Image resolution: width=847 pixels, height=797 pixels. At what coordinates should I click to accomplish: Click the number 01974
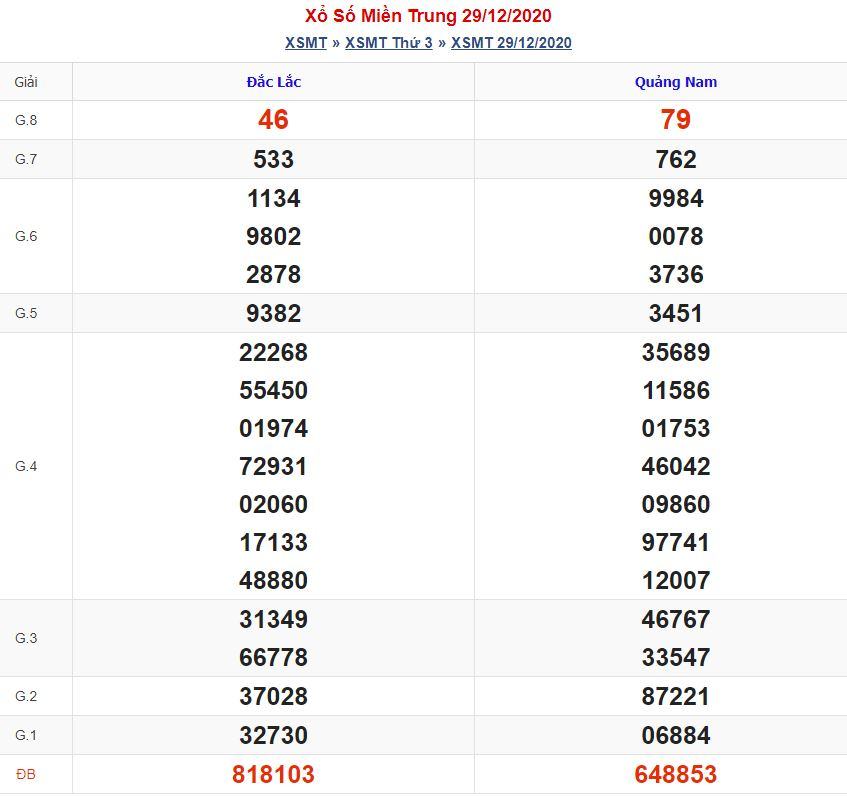pyautogui.click(x=273, y=428)
